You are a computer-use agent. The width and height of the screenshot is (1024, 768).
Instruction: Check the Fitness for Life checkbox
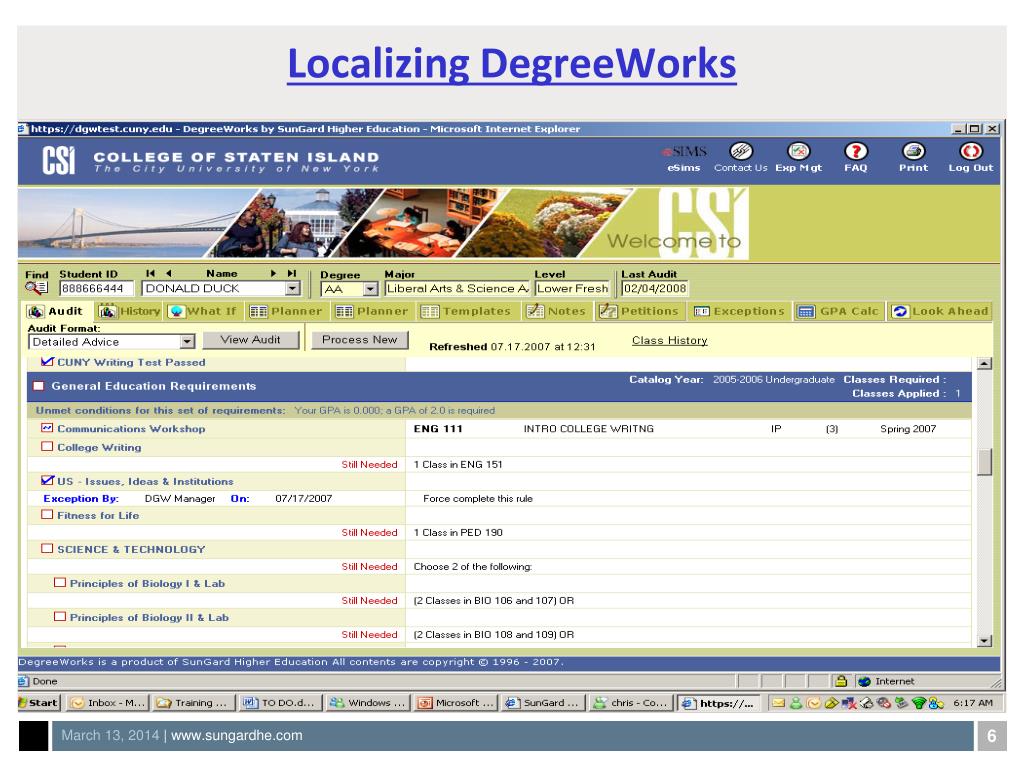[x=47, y=515]
